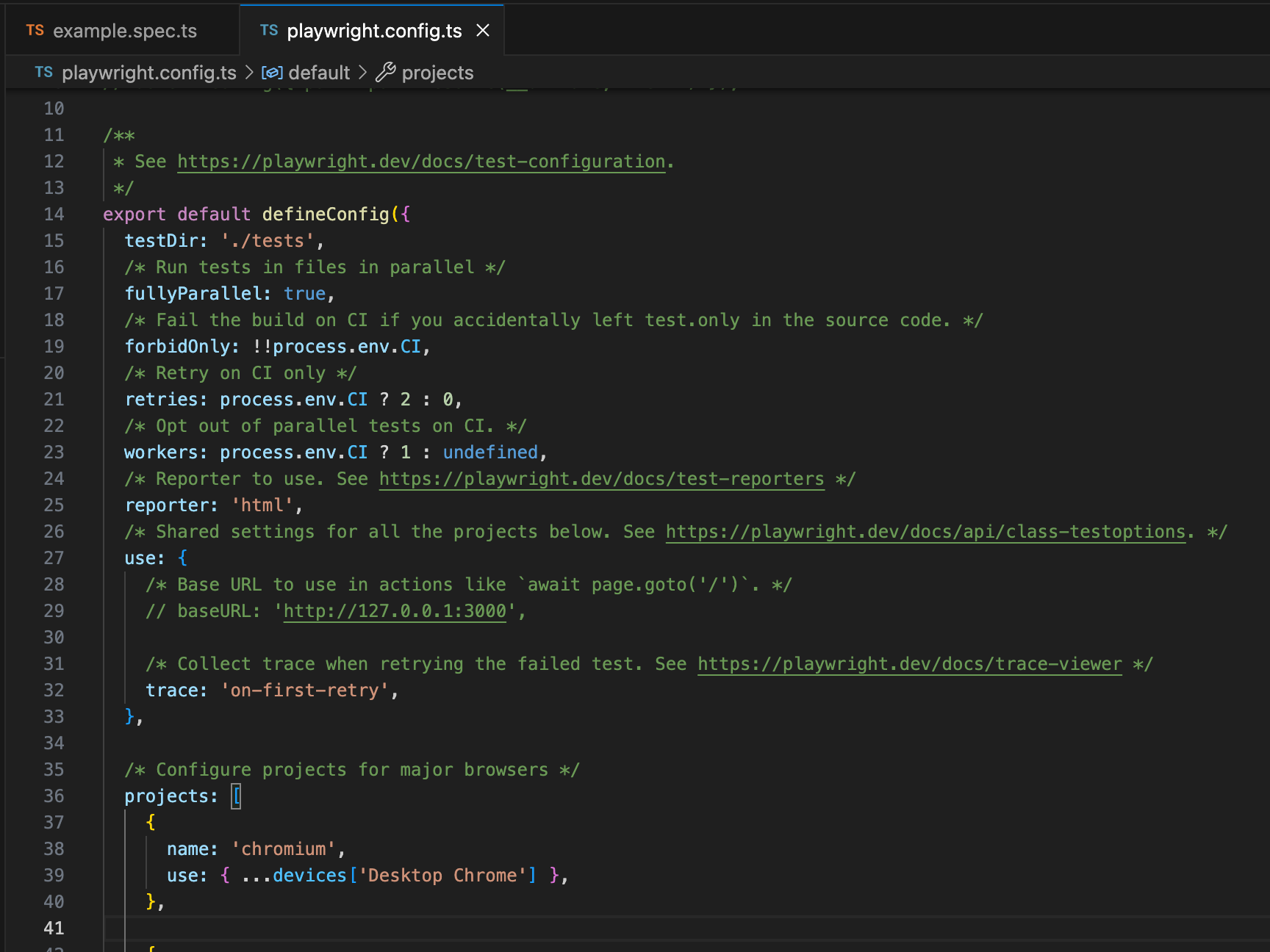Open the class-testoptions API link
The image size is (1270, 952).
[925, 532]
